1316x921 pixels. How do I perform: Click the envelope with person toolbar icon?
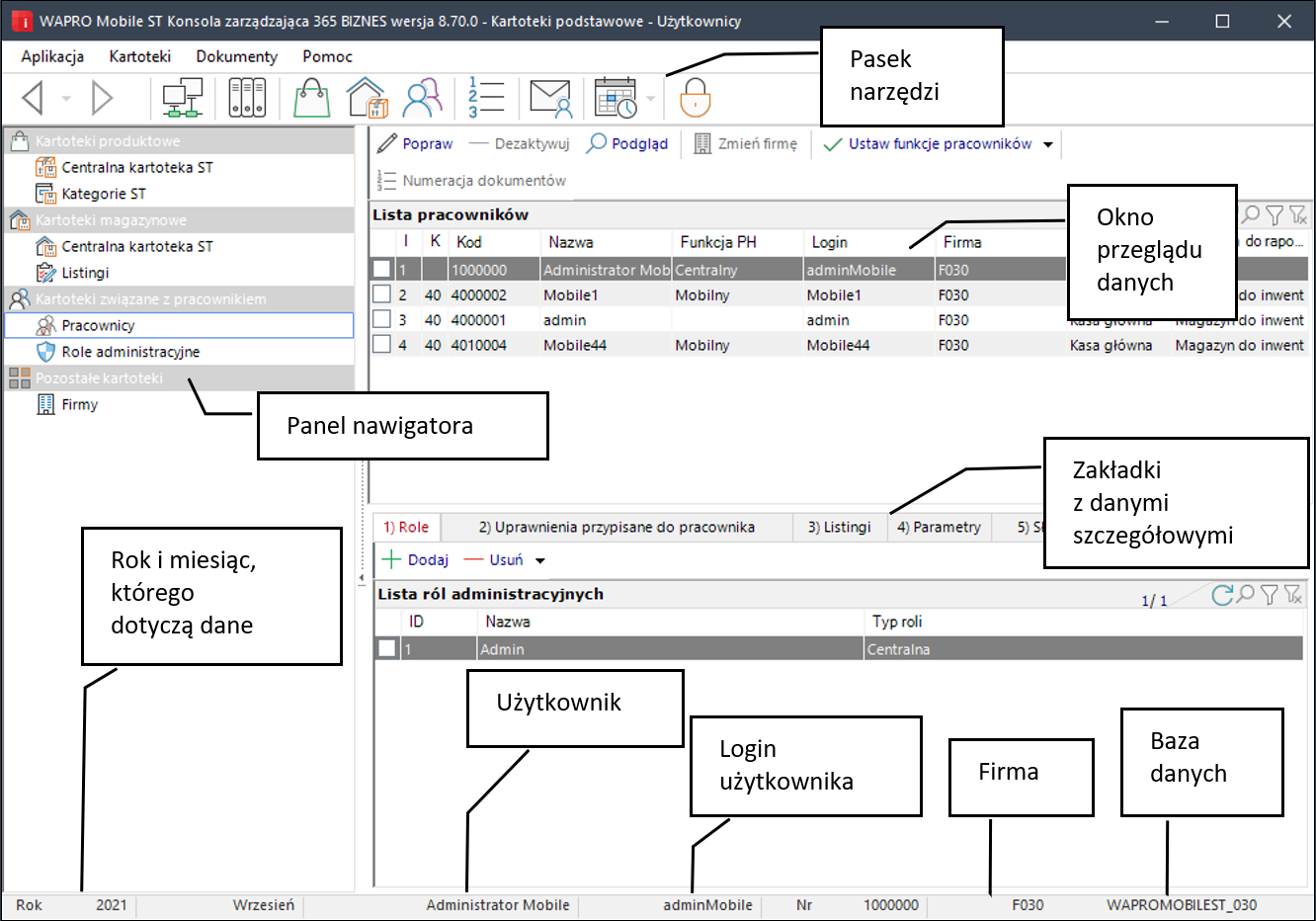pos(550,98)
